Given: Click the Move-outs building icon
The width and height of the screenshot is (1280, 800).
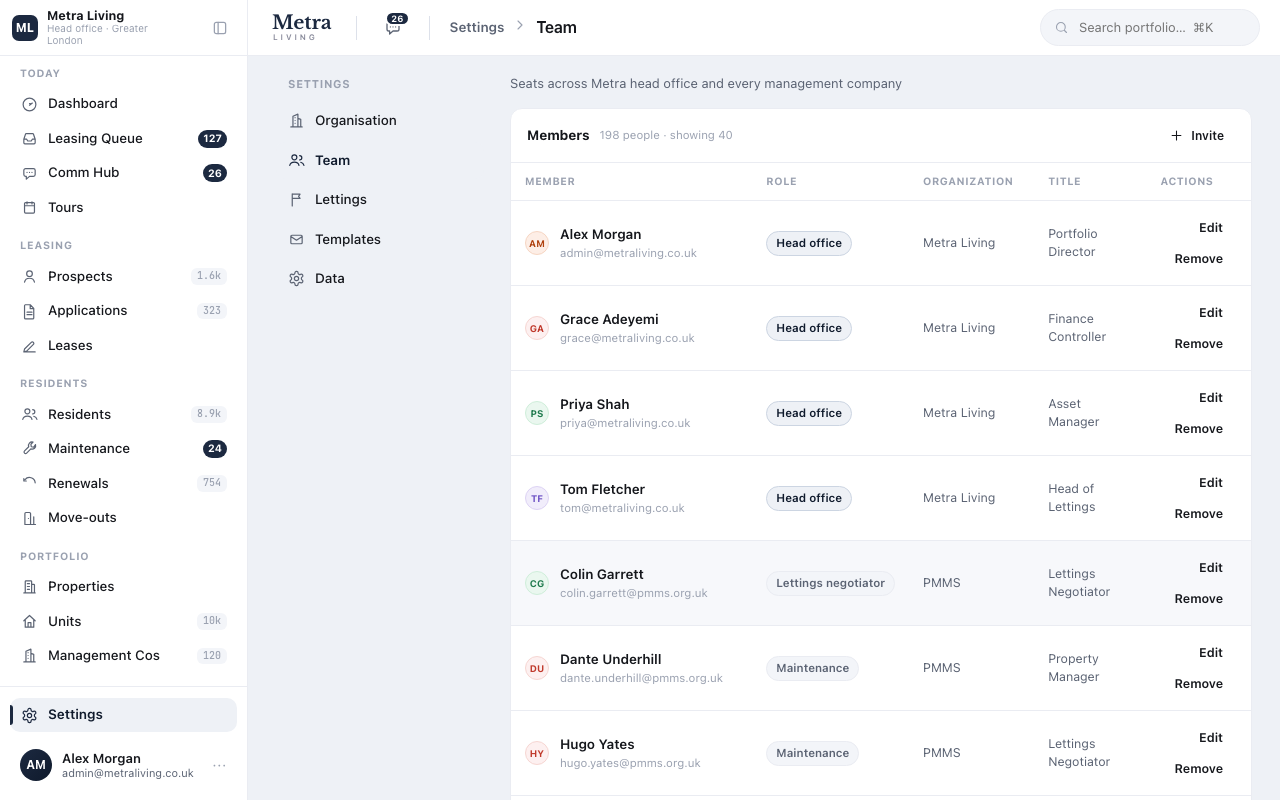Looking at the screenshot, I should coord(29,518).
